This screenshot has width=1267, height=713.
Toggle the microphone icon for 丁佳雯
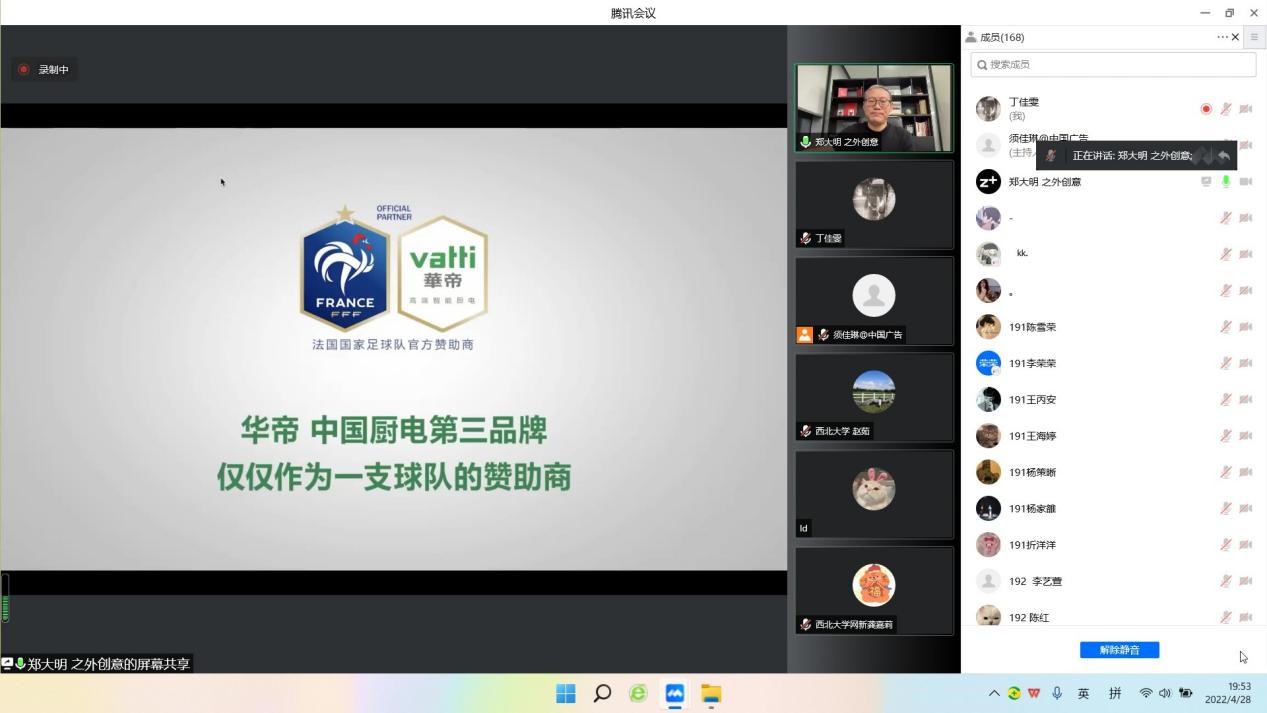tap(1226, 109)
